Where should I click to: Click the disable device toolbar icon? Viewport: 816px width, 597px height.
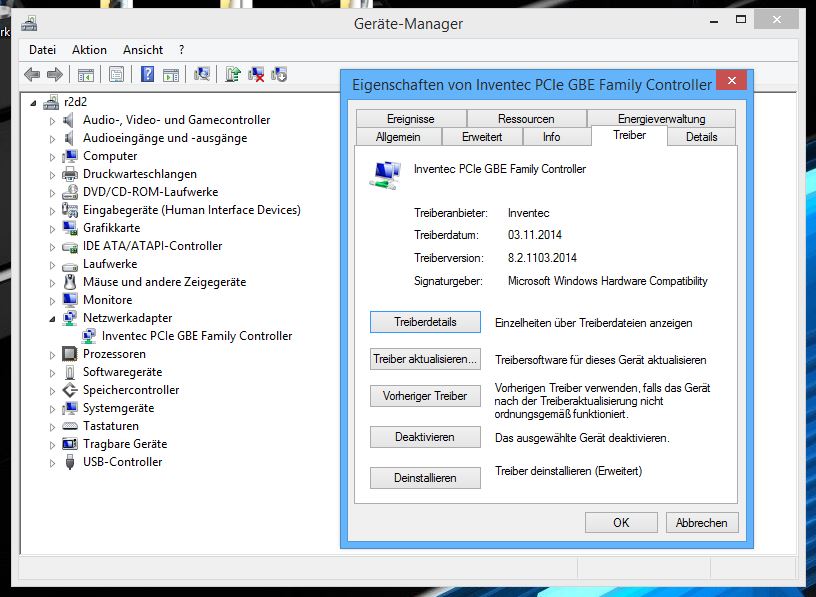(279, 74)
